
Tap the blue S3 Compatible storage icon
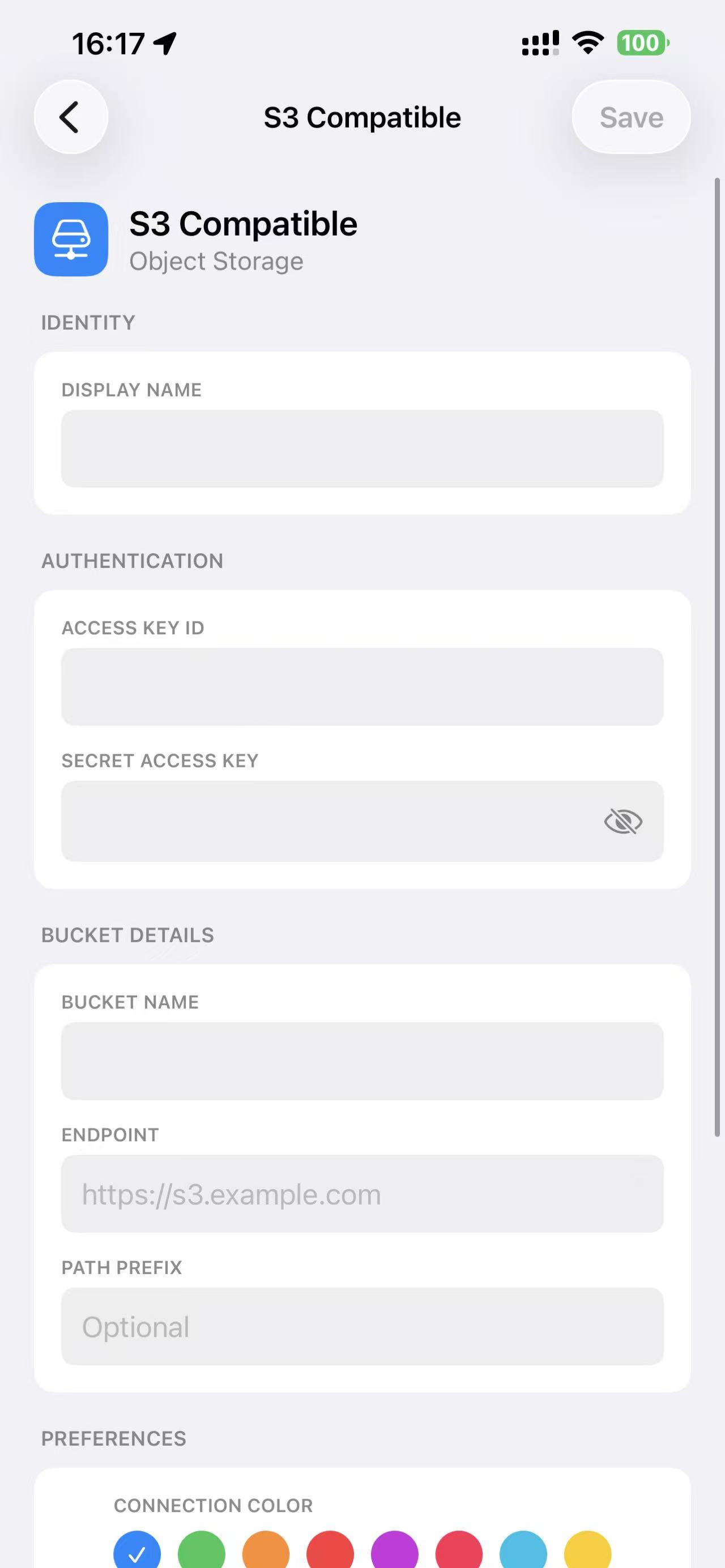click(71, 239)
